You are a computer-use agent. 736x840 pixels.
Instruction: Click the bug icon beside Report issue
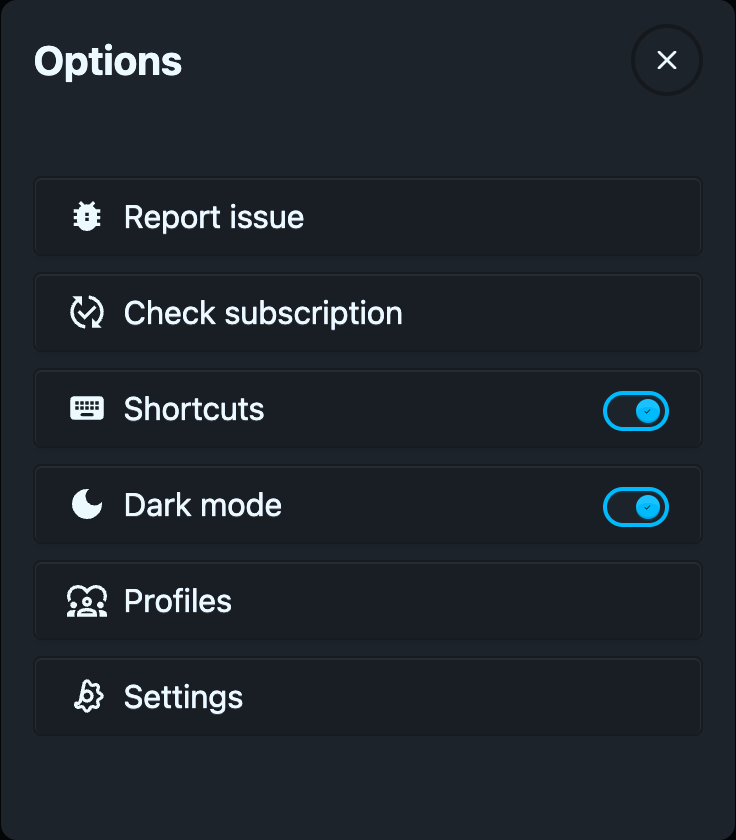[x=87, y=216]
